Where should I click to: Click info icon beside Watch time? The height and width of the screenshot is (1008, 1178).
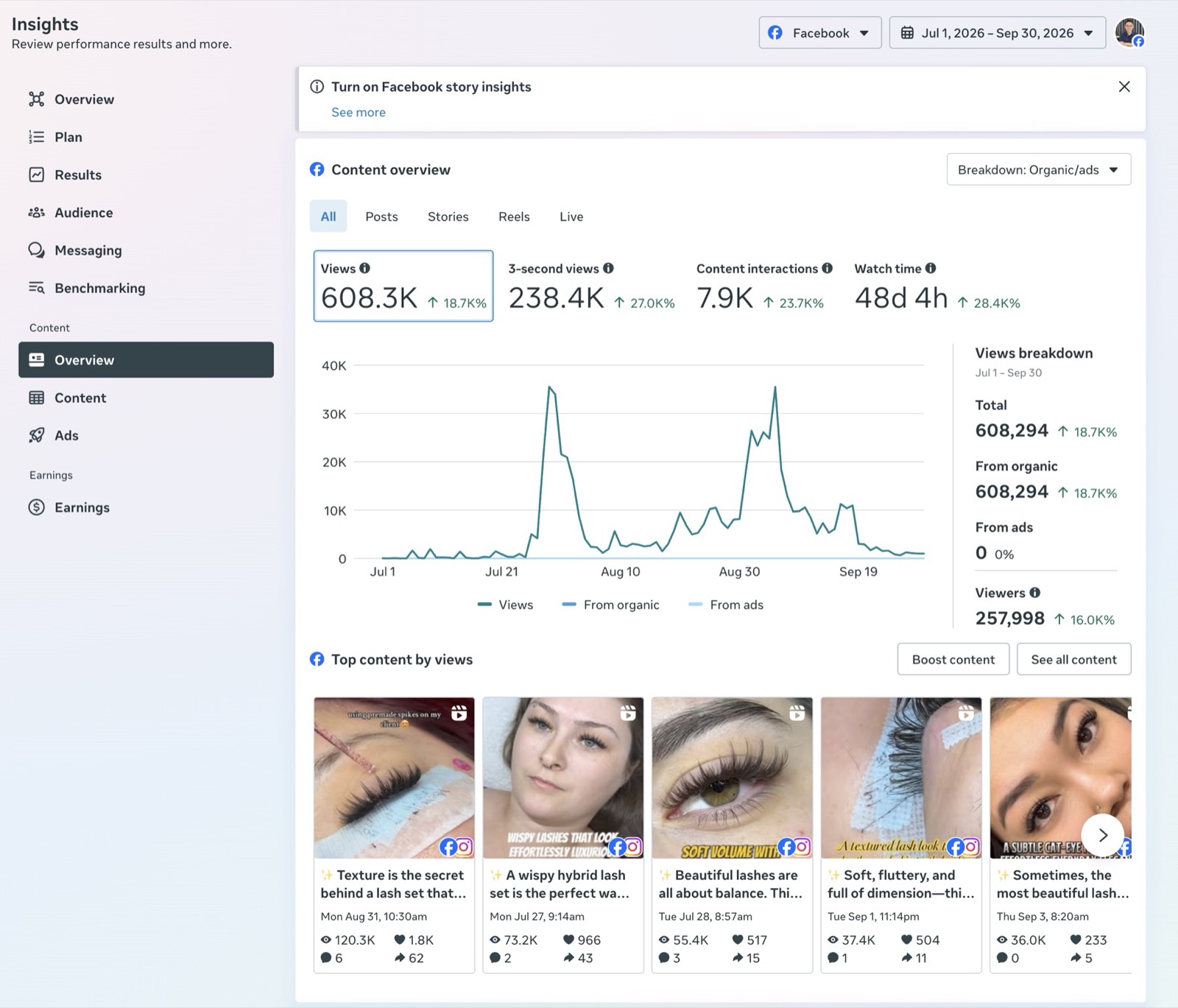(931, 268)
